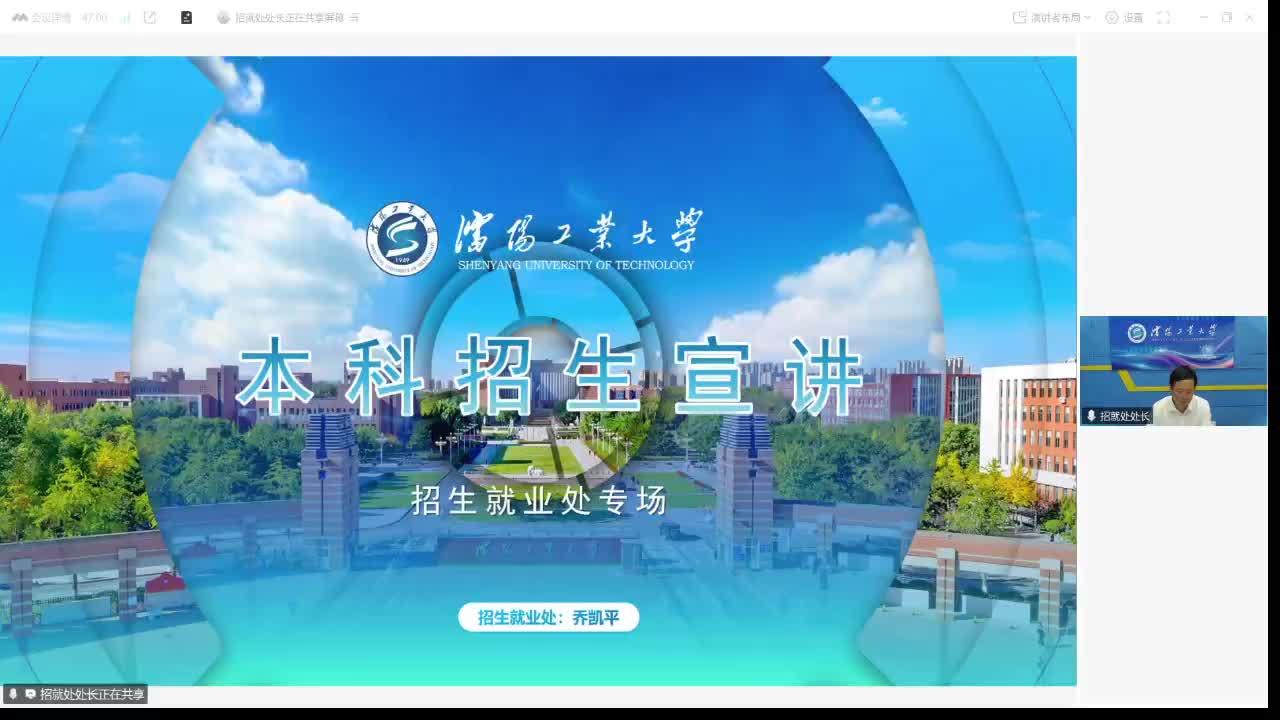Click the subtitle '招生就业处专场' on slide
This screenshot has width=1280, height=720.
pyautogui.click(x=538, y=501)
